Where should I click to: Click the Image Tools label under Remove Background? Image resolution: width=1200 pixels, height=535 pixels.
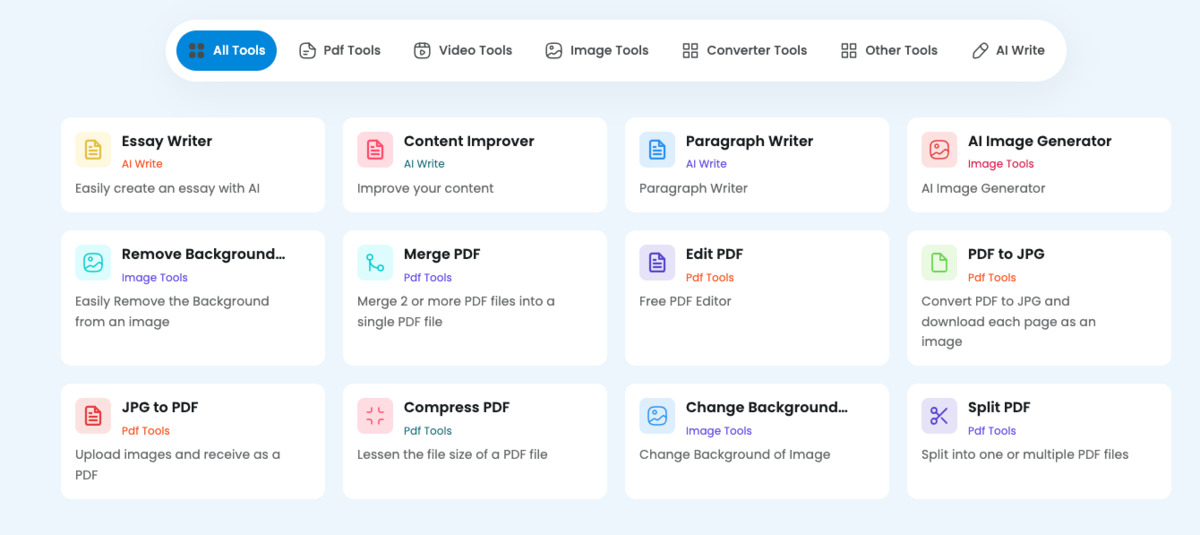(x=155, y=278)
